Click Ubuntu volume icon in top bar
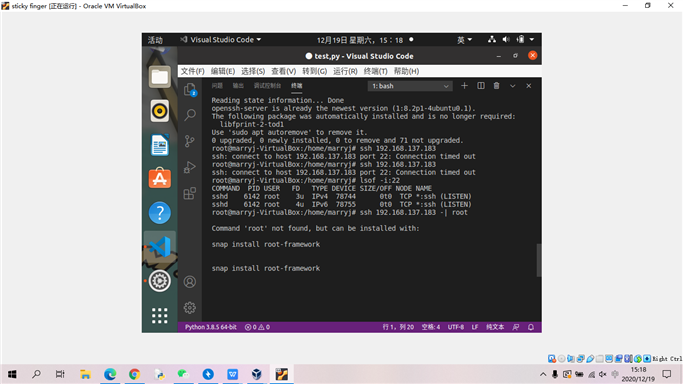Viewport: 683px width, 384px height. coord(506,40)
